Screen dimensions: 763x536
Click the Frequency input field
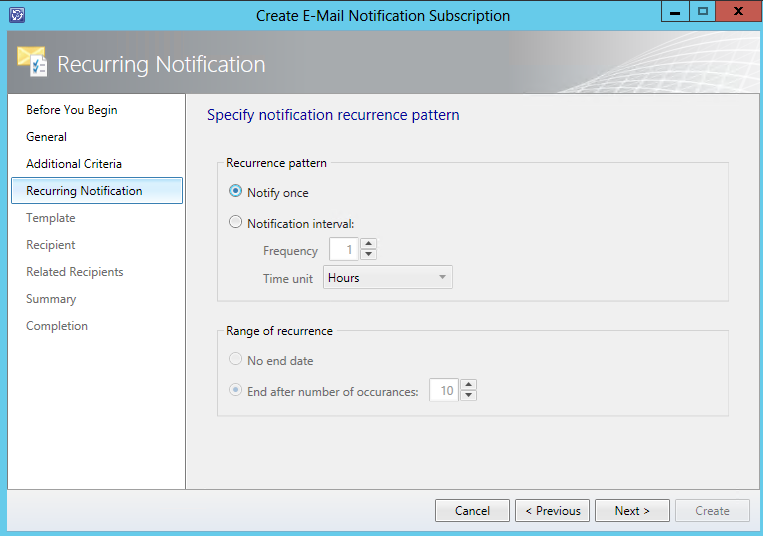click(x=344, y=249)
